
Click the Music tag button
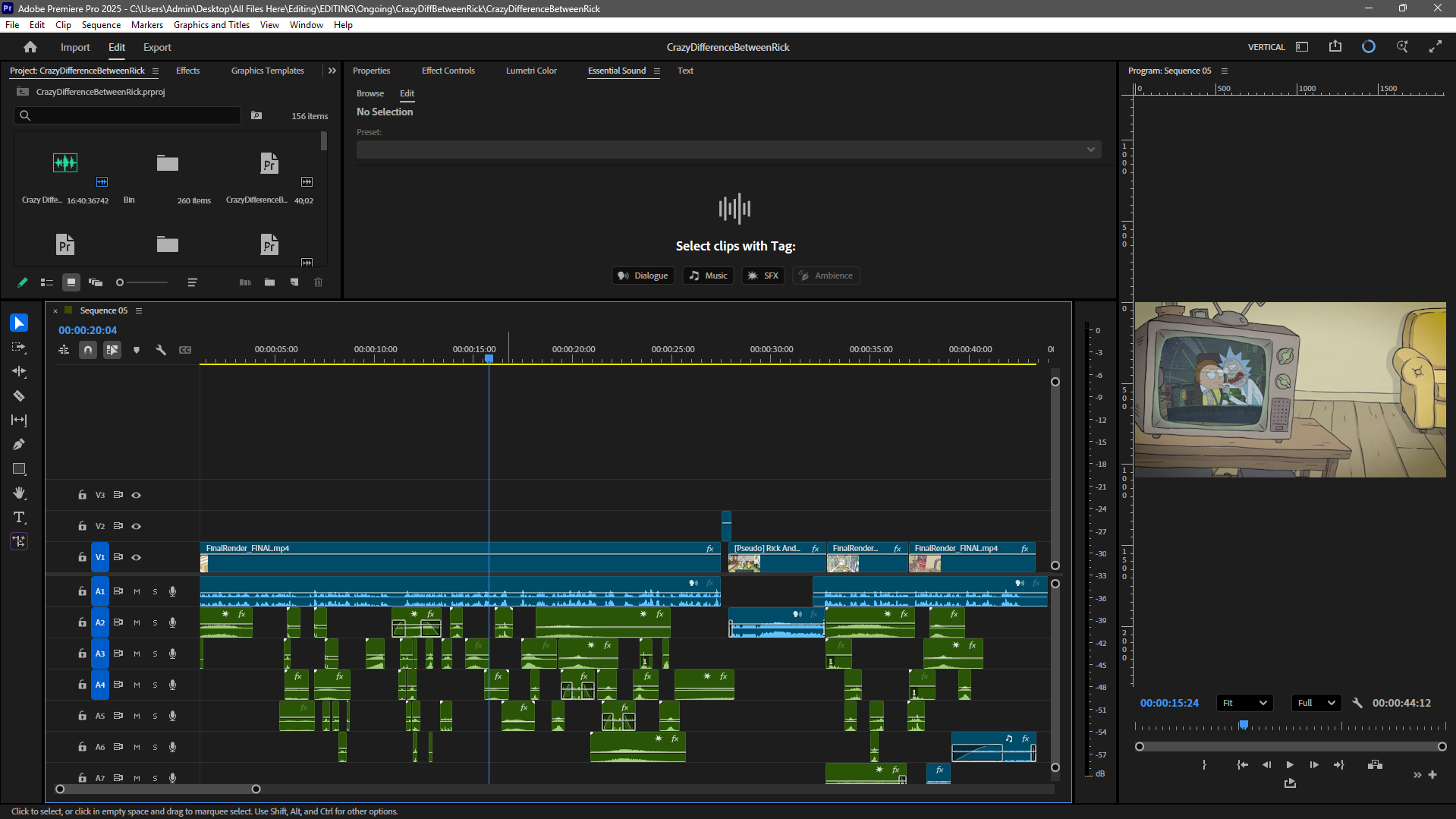[x=708, y=276]
